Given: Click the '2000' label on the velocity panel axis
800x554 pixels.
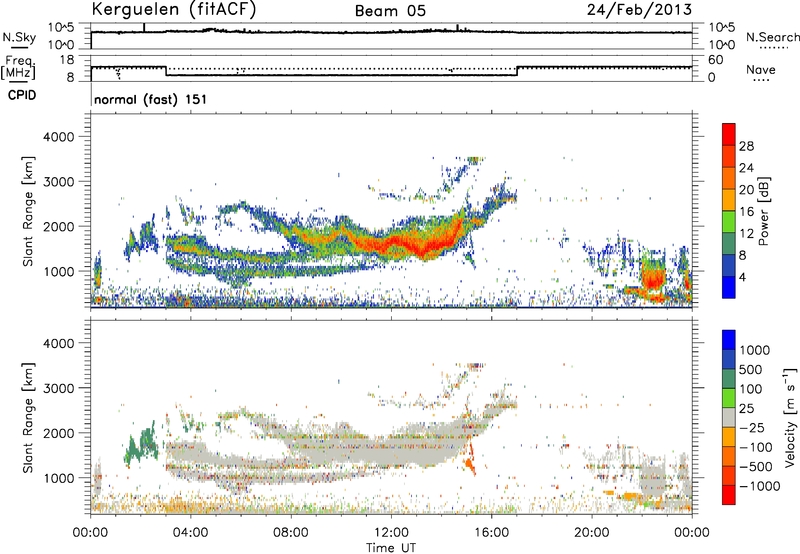Looking at the screenshot, I should click(x=58, y=433).
